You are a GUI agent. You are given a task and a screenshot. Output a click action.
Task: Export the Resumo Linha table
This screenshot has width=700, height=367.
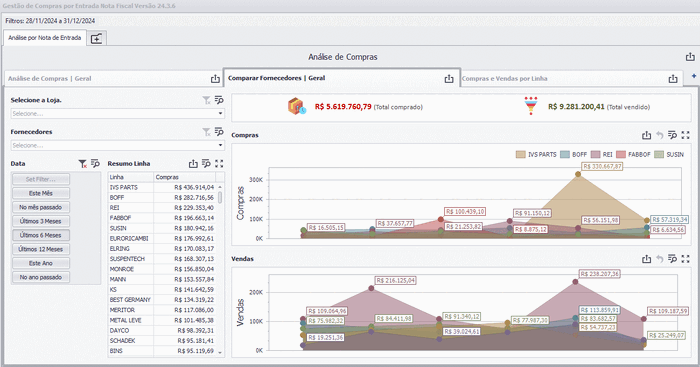pos(193,164)
